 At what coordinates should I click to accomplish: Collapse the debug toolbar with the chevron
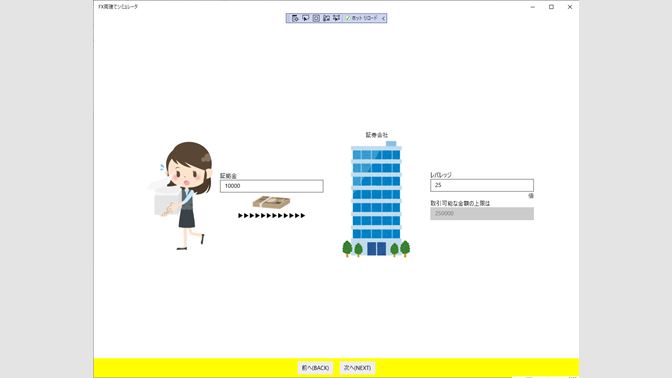pos(383,18)
